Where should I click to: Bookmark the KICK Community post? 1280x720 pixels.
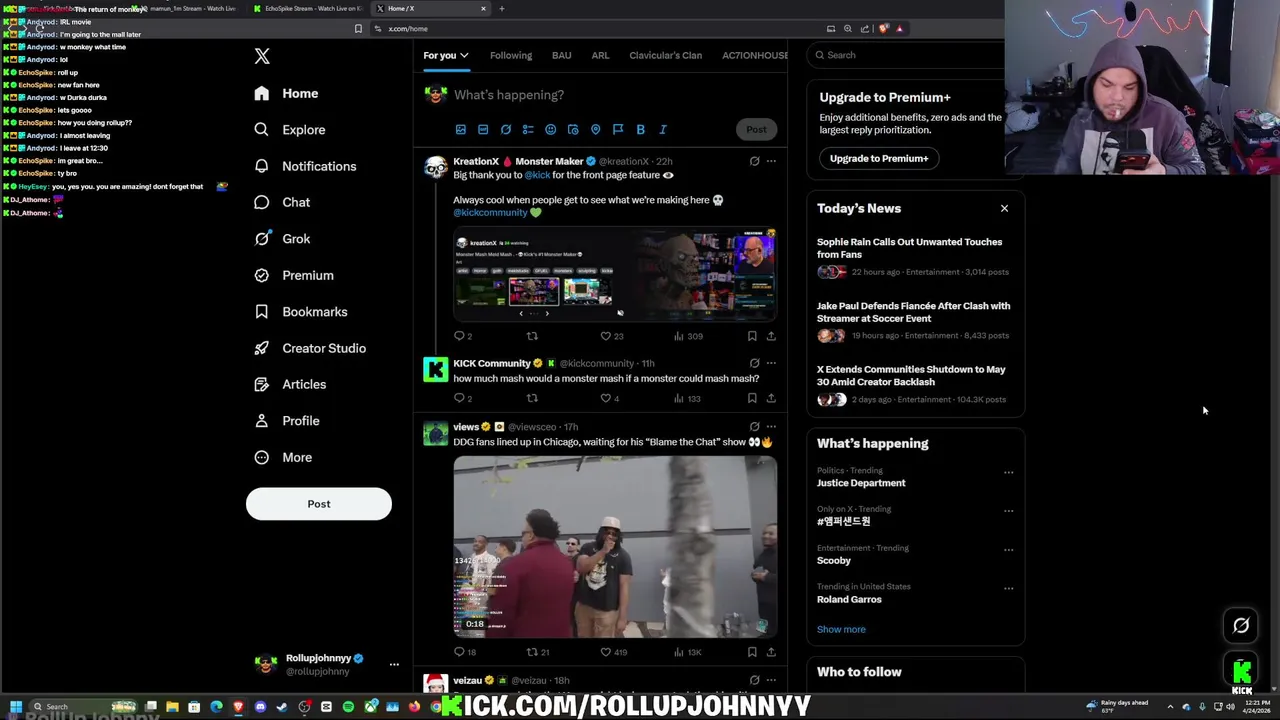coord(752,398)
